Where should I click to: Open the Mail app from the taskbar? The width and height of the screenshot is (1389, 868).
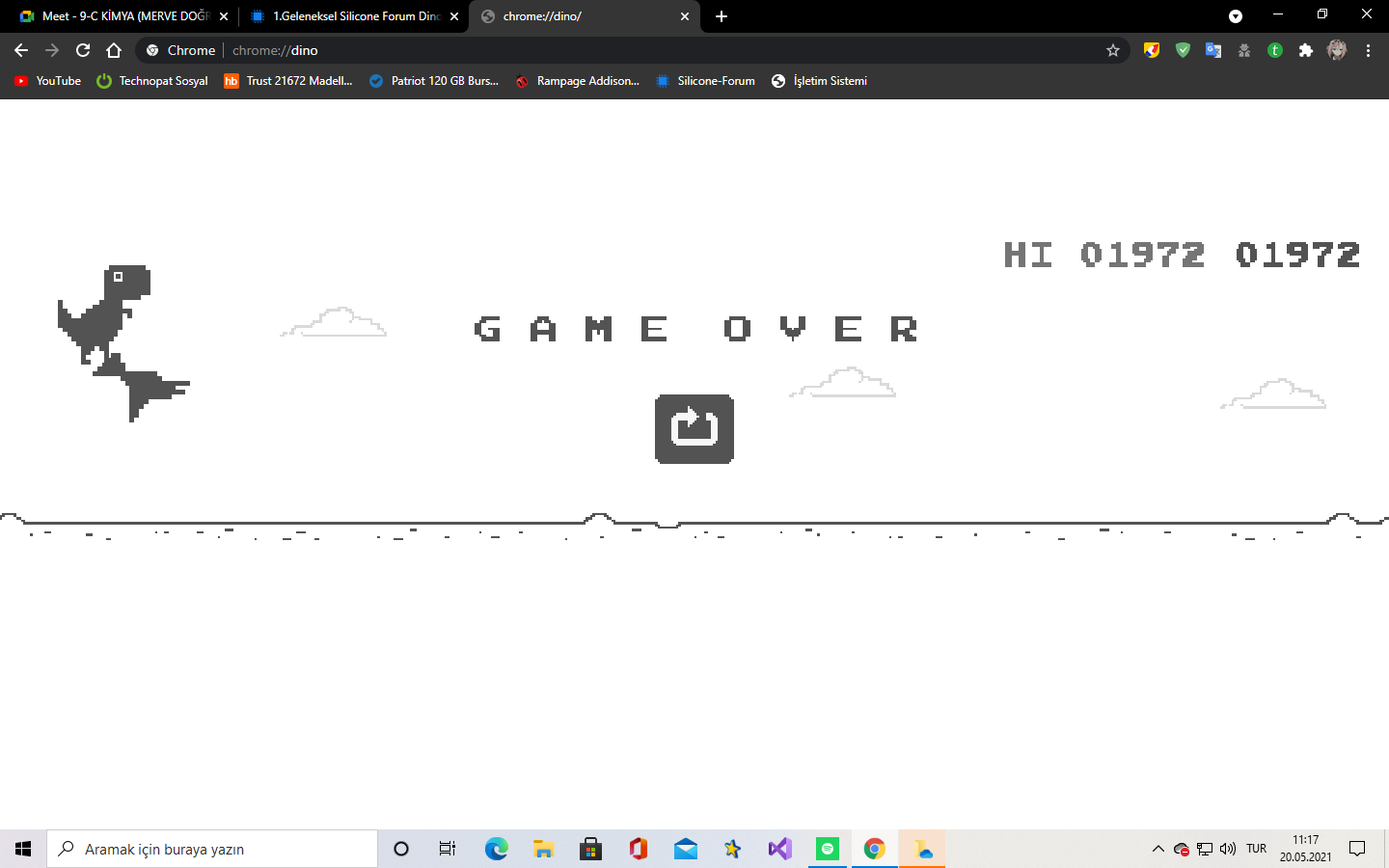tap(685, 849)
